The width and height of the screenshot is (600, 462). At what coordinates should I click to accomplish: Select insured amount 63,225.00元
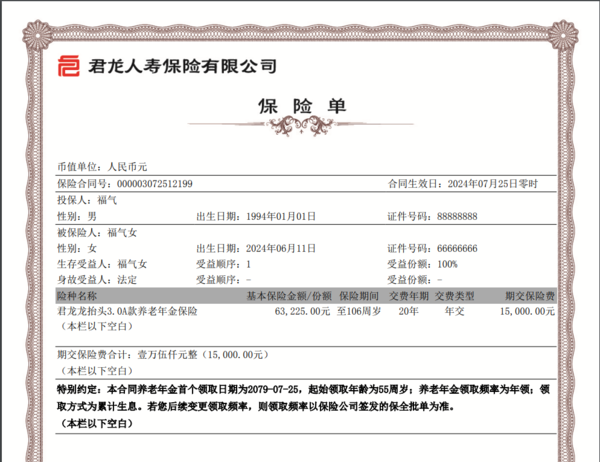point(302,312)
